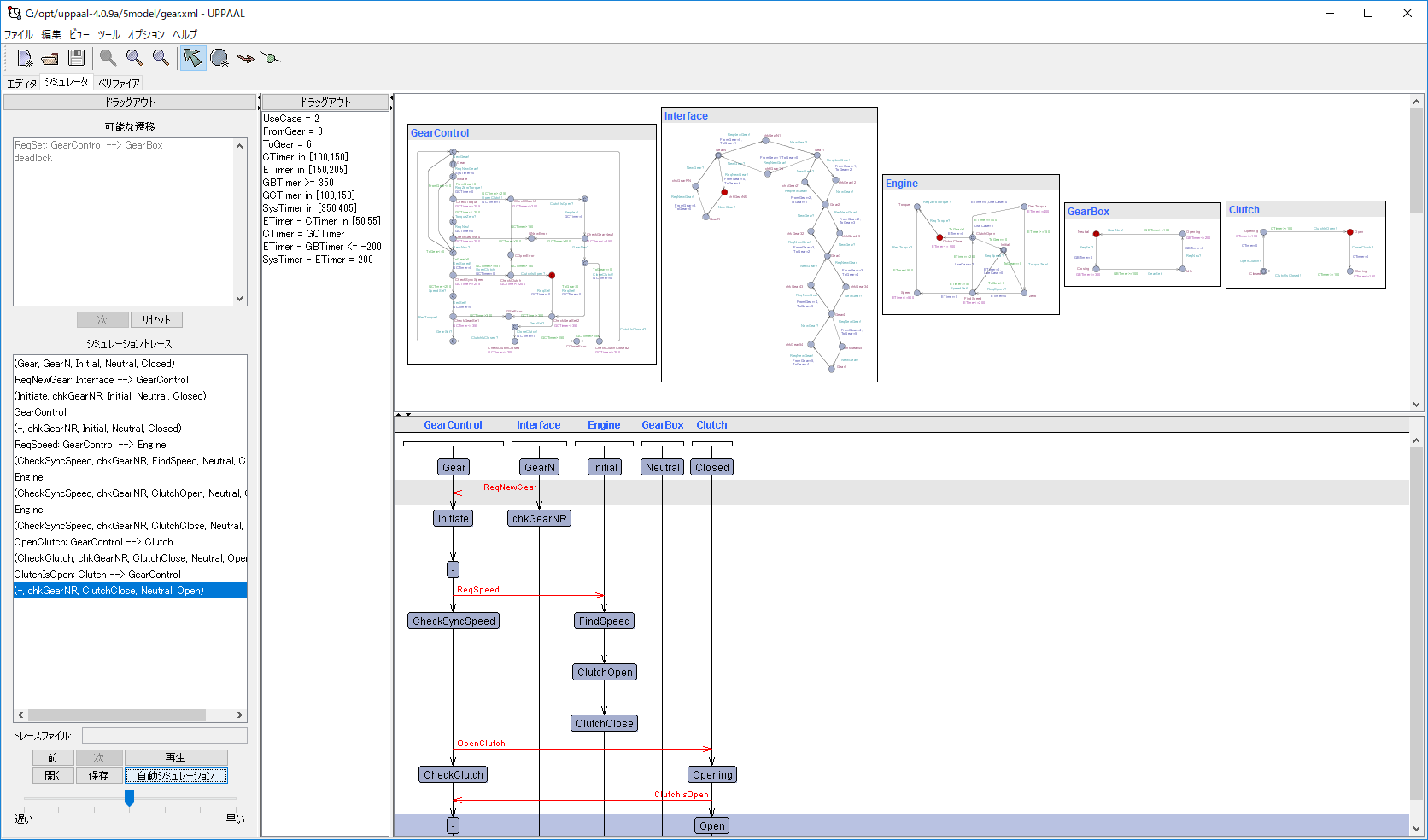1428x840 pixels.
Task: Click the Zoom in magnifier icon
Action: click(134, 58)
